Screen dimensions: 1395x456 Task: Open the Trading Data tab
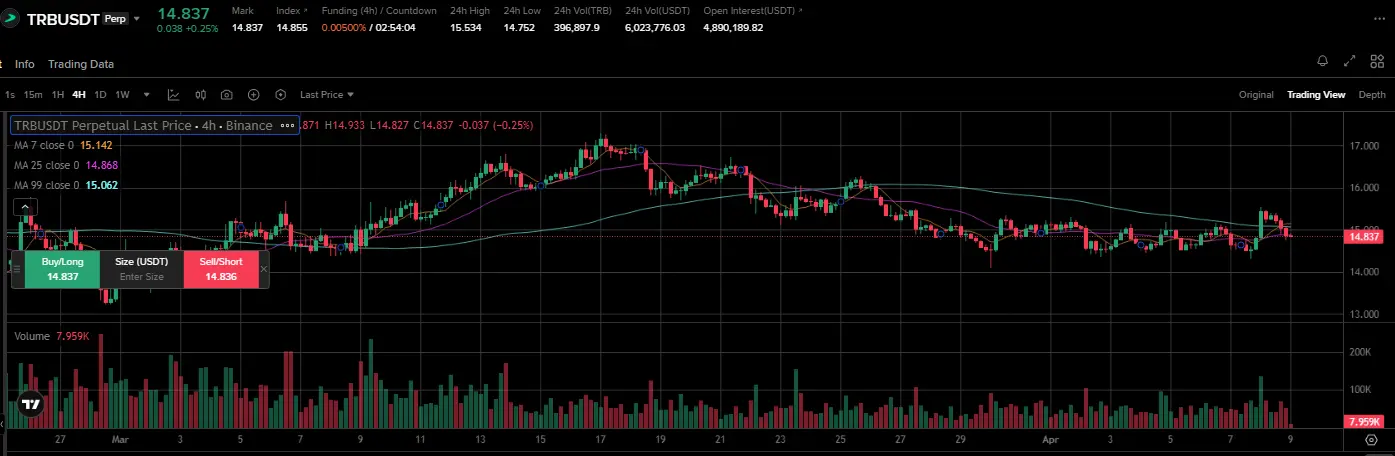tap(81, 64)
